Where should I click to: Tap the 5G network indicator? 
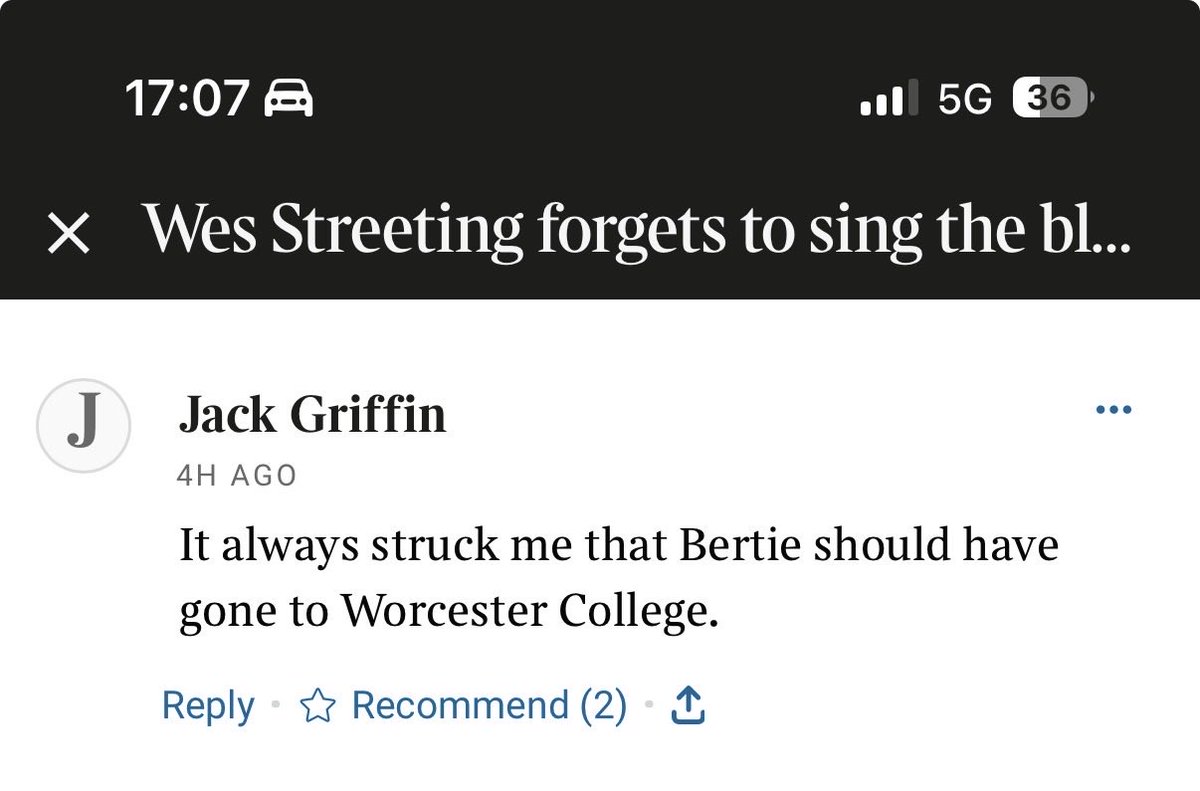click(965, 98)
